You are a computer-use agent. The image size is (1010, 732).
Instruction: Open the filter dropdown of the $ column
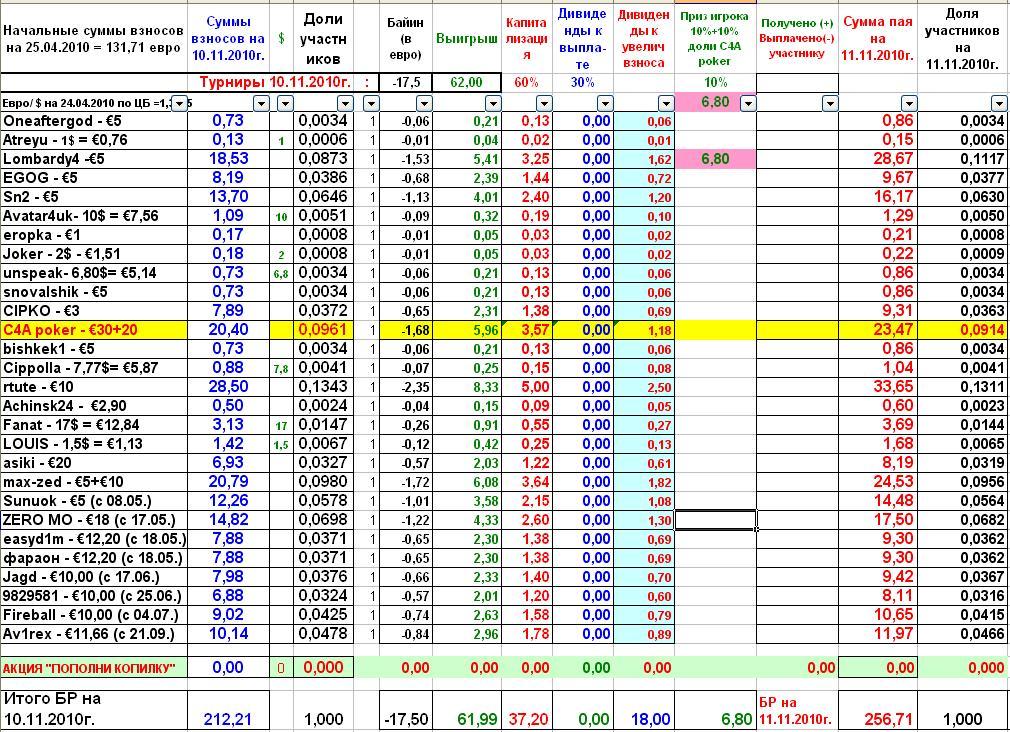[x=285, y=103]
